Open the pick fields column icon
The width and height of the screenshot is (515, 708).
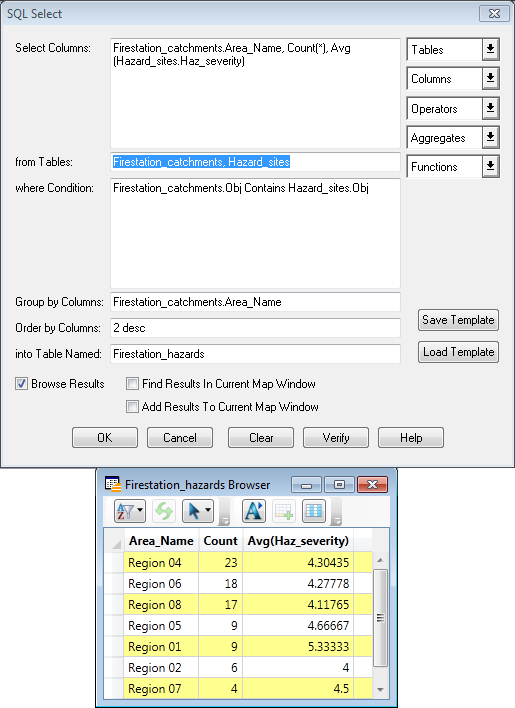(x=314, y=511)
